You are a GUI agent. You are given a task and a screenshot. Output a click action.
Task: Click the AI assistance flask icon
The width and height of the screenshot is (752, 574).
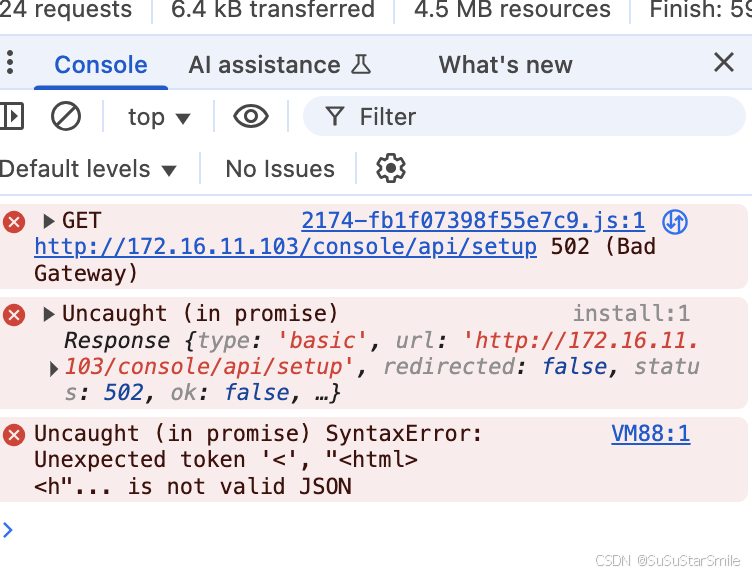point(361,64)
